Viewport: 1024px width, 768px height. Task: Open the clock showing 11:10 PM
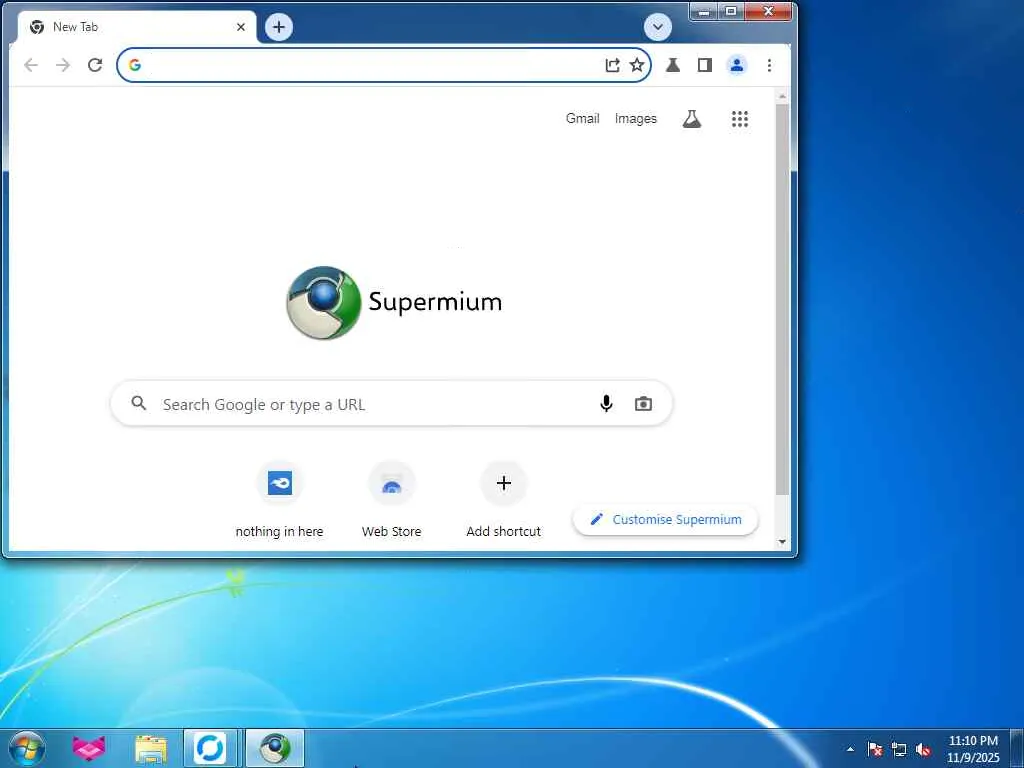click(973, 749)
